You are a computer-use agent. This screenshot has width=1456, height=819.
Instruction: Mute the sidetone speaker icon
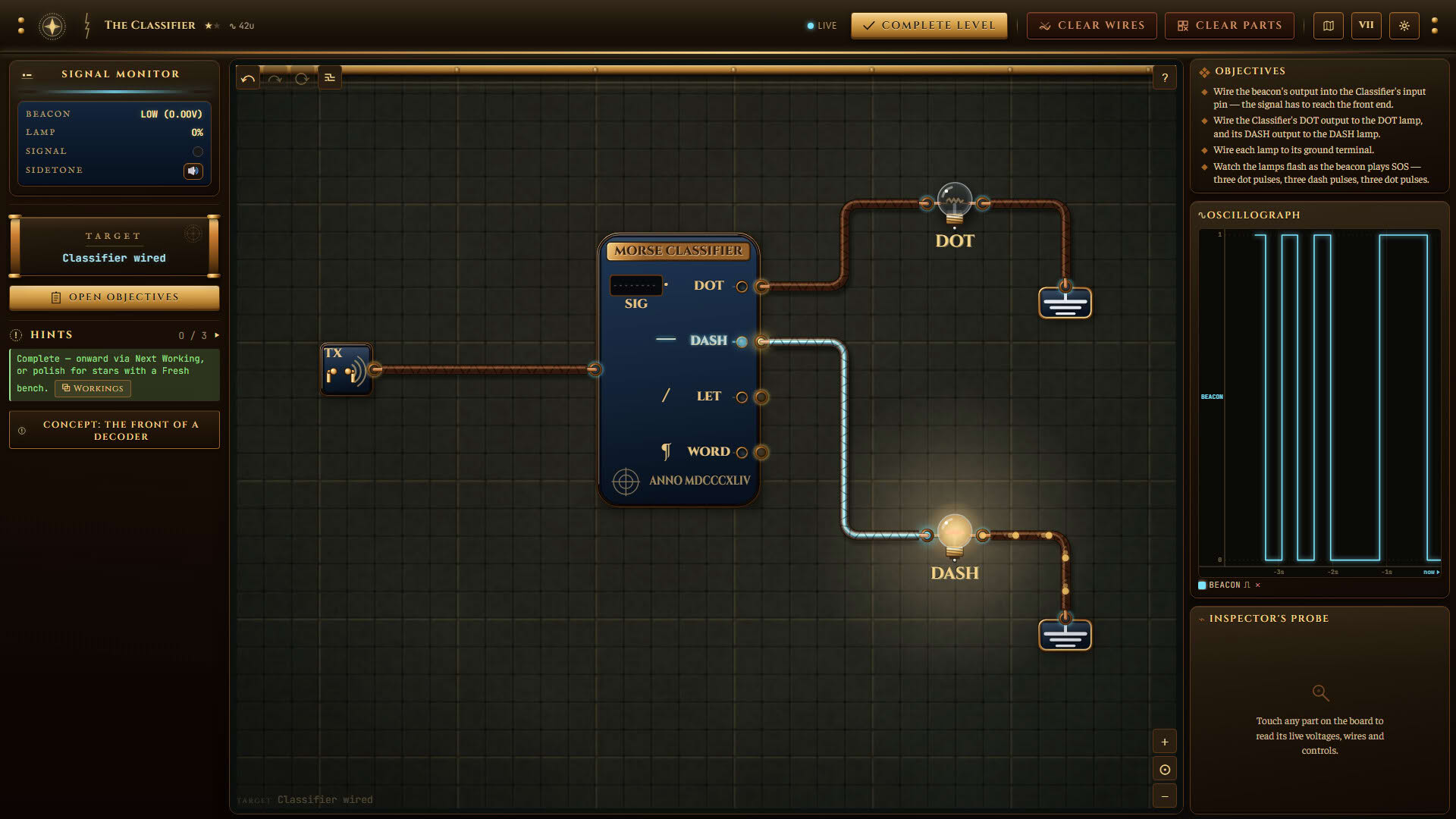pos(193,171)
